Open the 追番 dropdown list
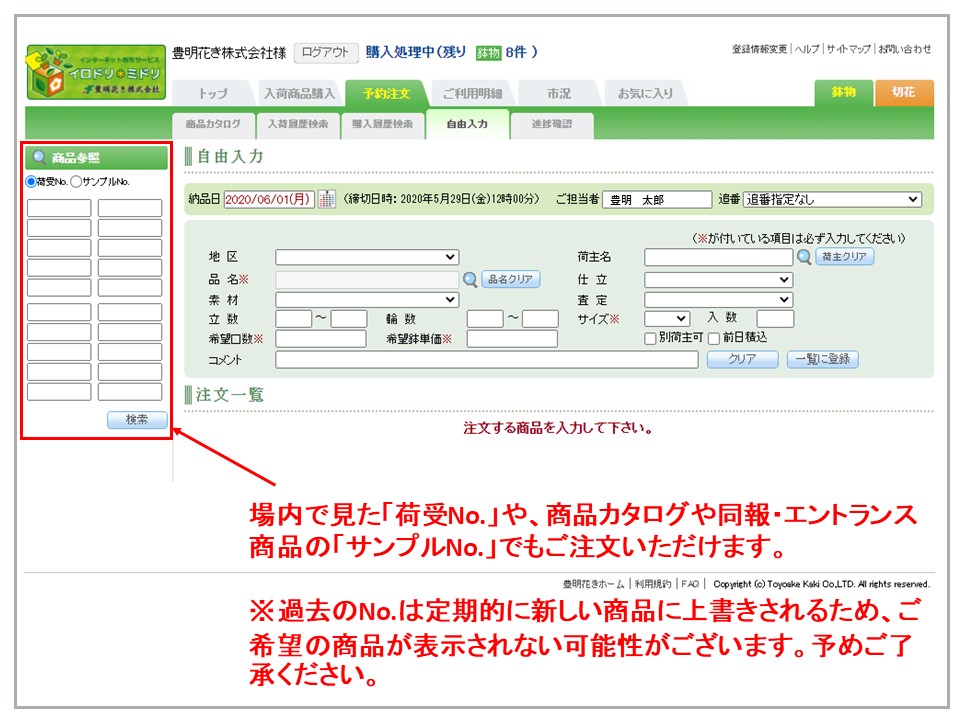This screenshot has width=960, height=720. 832,200
